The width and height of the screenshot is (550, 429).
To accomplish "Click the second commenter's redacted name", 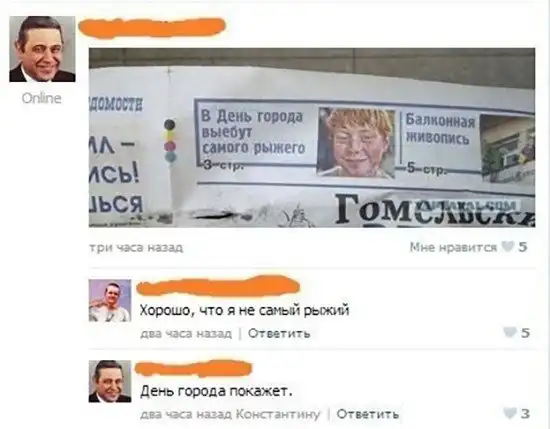I will [x=194, y=368].
